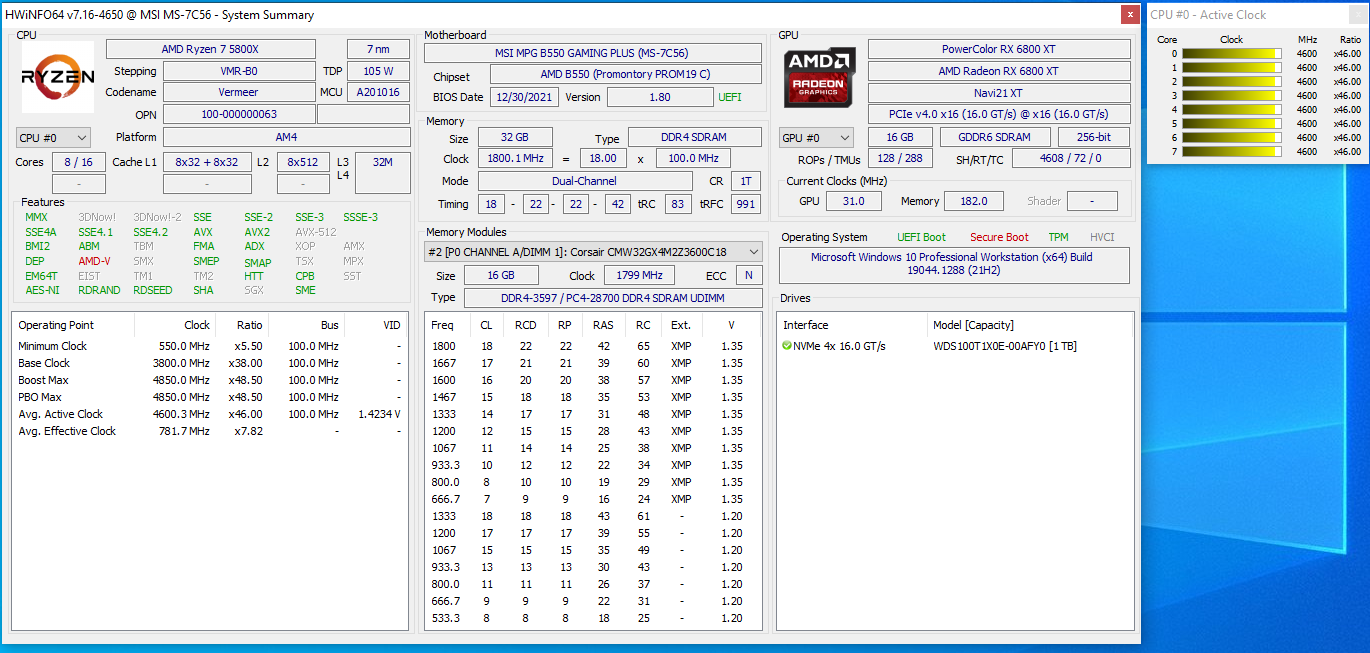
Task: Select the 1667 frequency XMP timing row
Action: (594, 363)
